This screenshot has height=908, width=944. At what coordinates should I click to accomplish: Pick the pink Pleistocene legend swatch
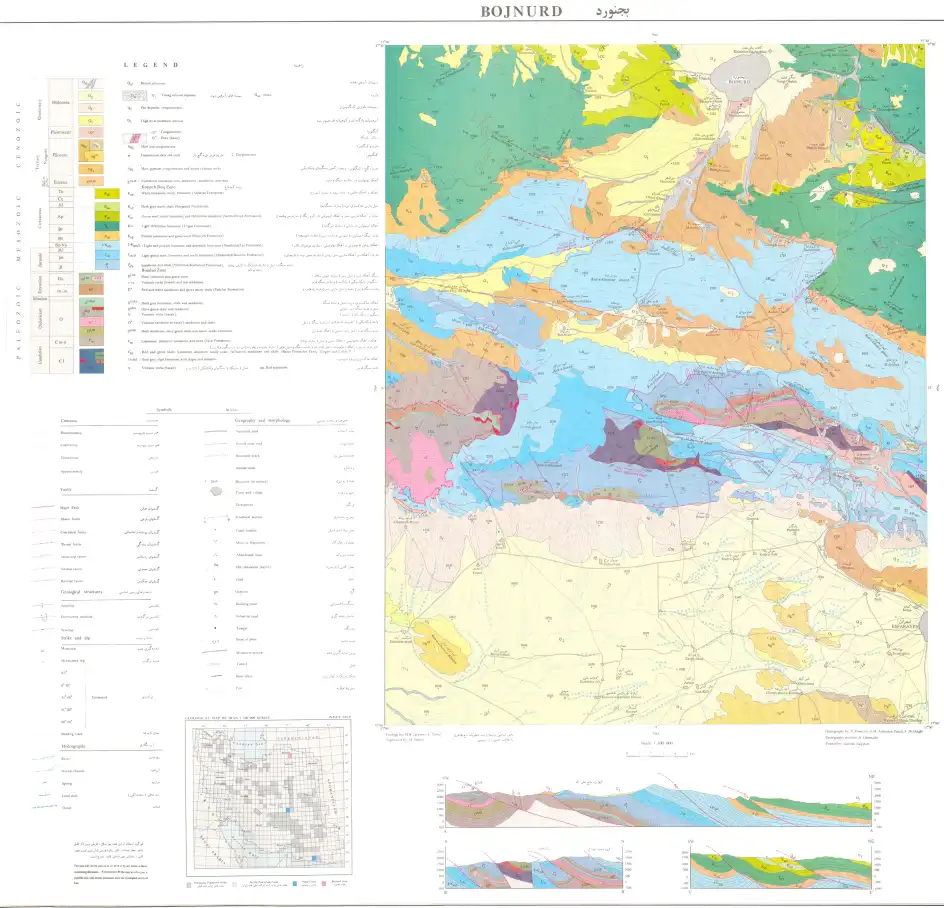click(x=91, y=132)
